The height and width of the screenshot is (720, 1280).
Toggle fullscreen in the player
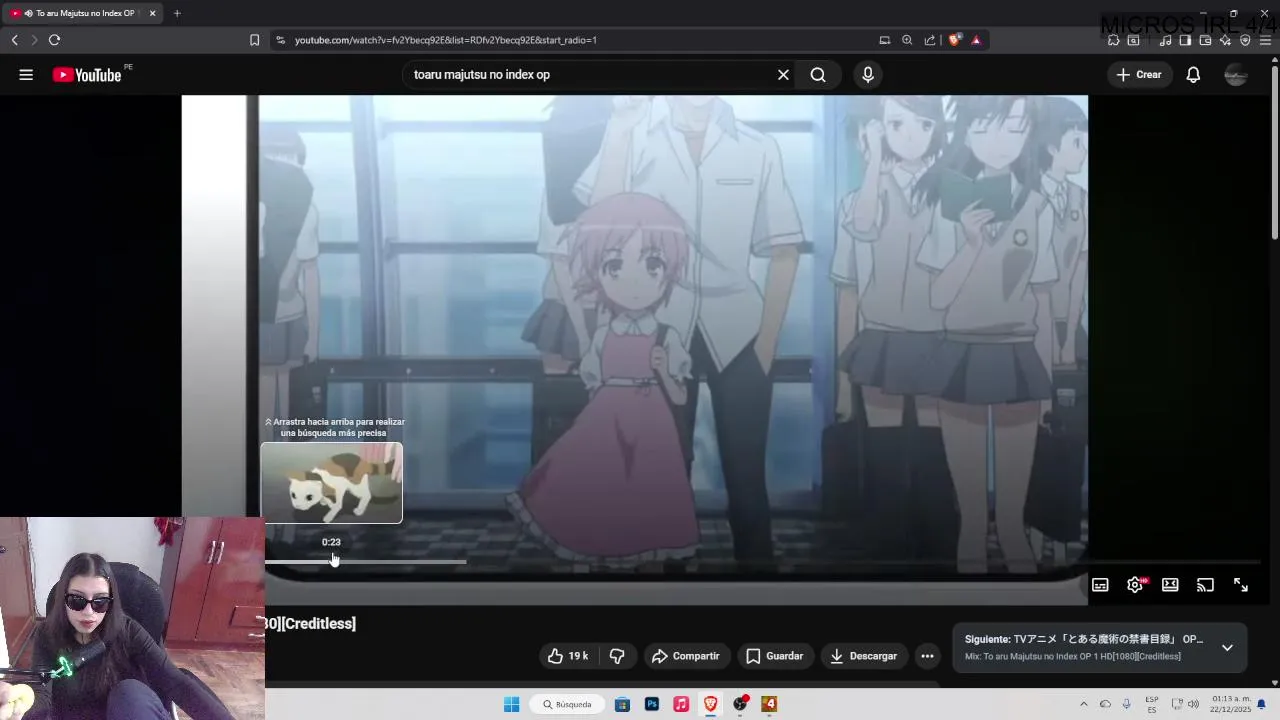coord(1240,585)
